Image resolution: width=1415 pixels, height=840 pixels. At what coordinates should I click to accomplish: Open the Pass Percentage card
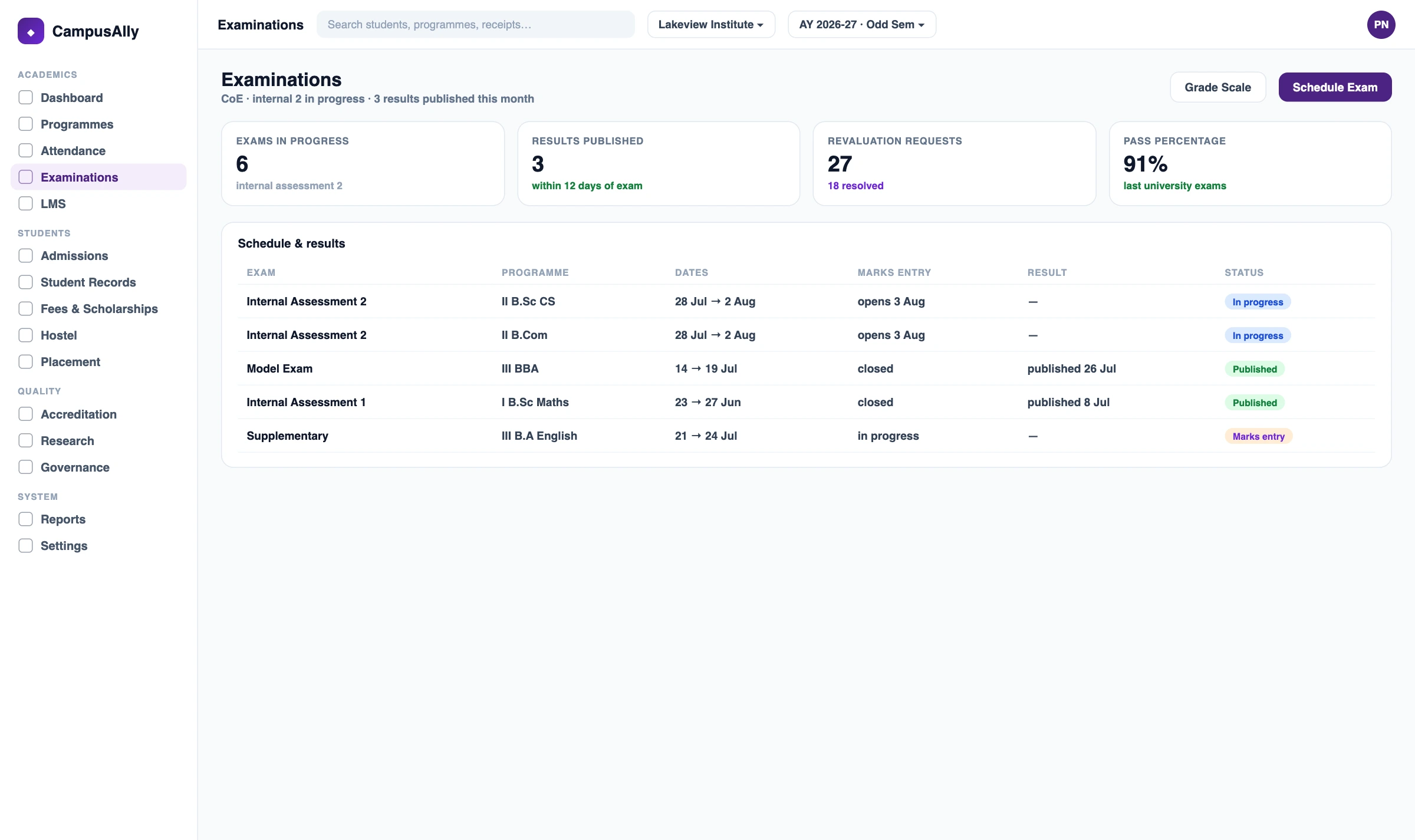[1250, 163]
